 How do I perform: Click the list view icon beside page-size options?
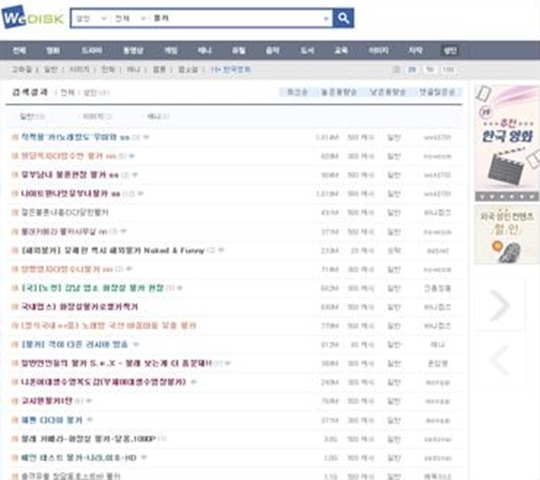coord(396,70)
